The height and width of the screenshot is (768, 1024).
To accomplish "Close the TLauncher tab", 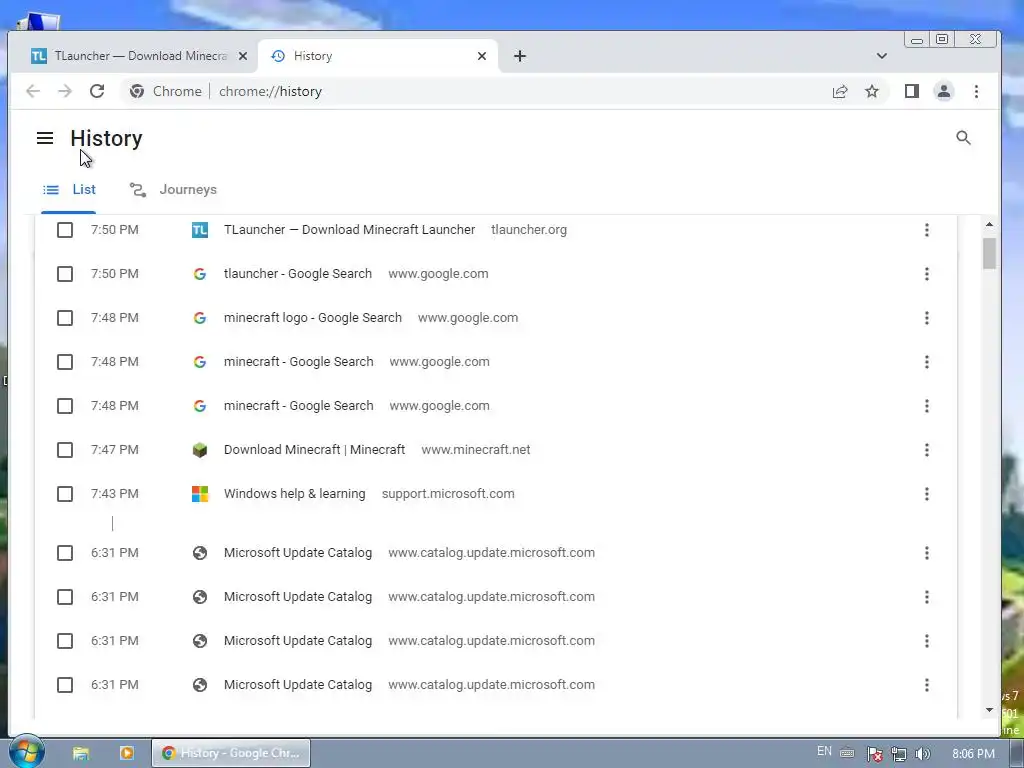I will (x=243, y=56).
